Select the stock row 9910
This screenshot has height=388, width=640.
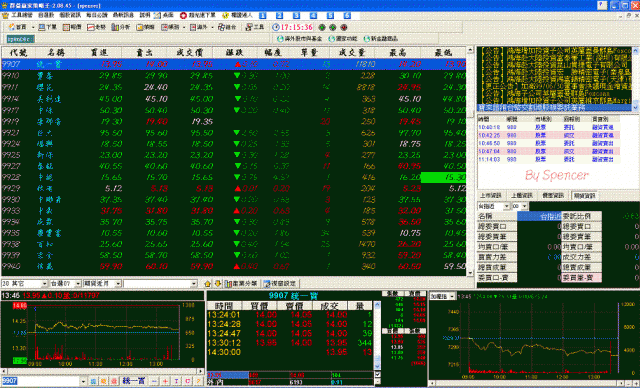click(x=233, y=75)
